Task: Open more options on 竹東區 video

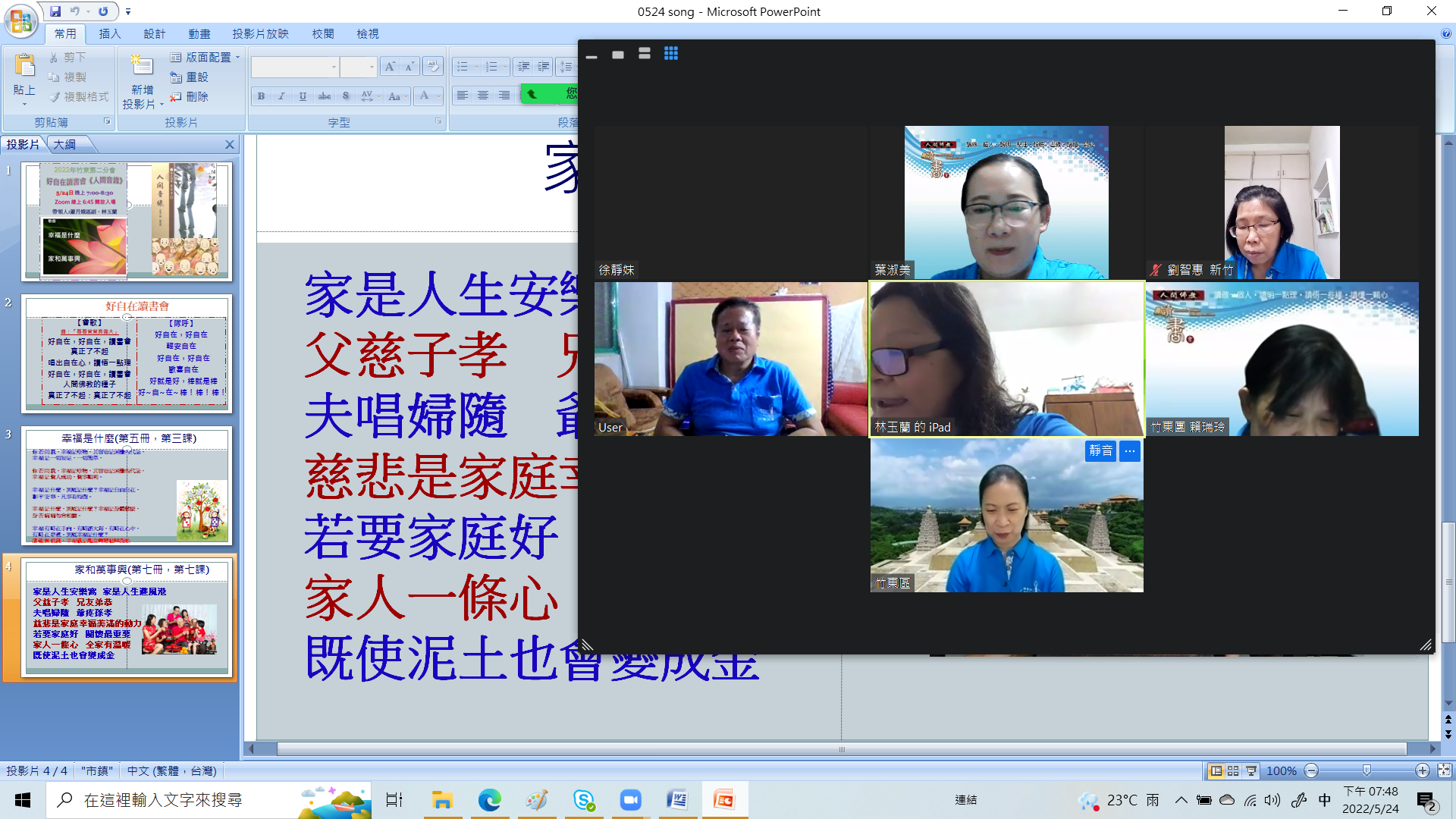Action: point(1130,451)
